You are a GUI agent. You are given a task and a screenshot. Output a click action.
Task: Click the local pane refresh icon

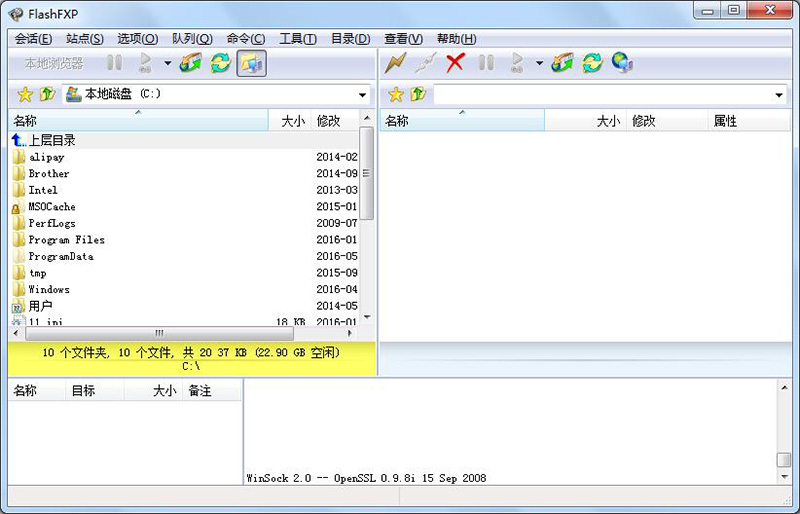[x=220, y=63]
